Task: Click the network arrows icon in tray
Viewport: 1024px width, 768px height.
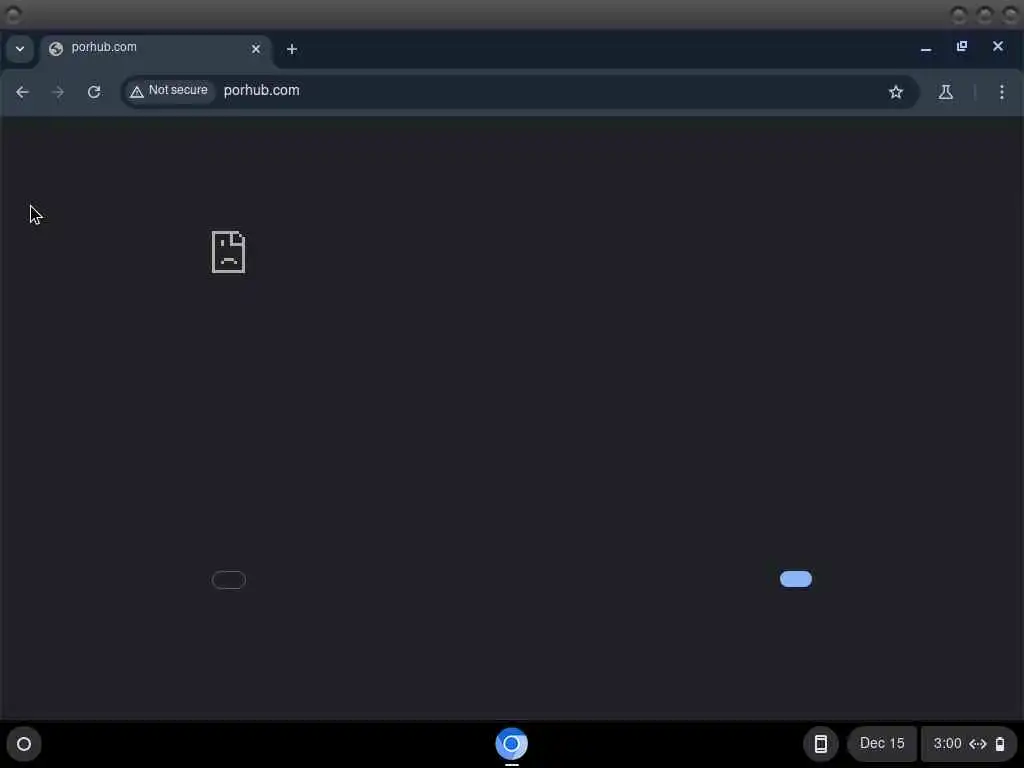Action: coord(978,744)
